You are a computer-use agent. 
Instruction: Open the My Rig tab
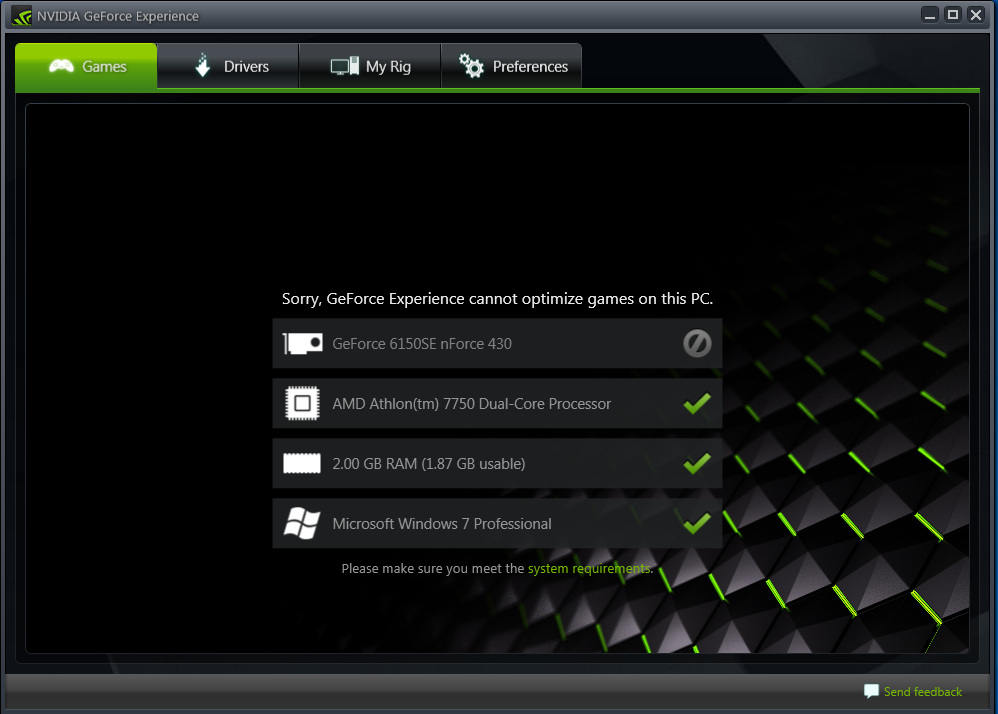pyautogui.click(x=370, y=66)
